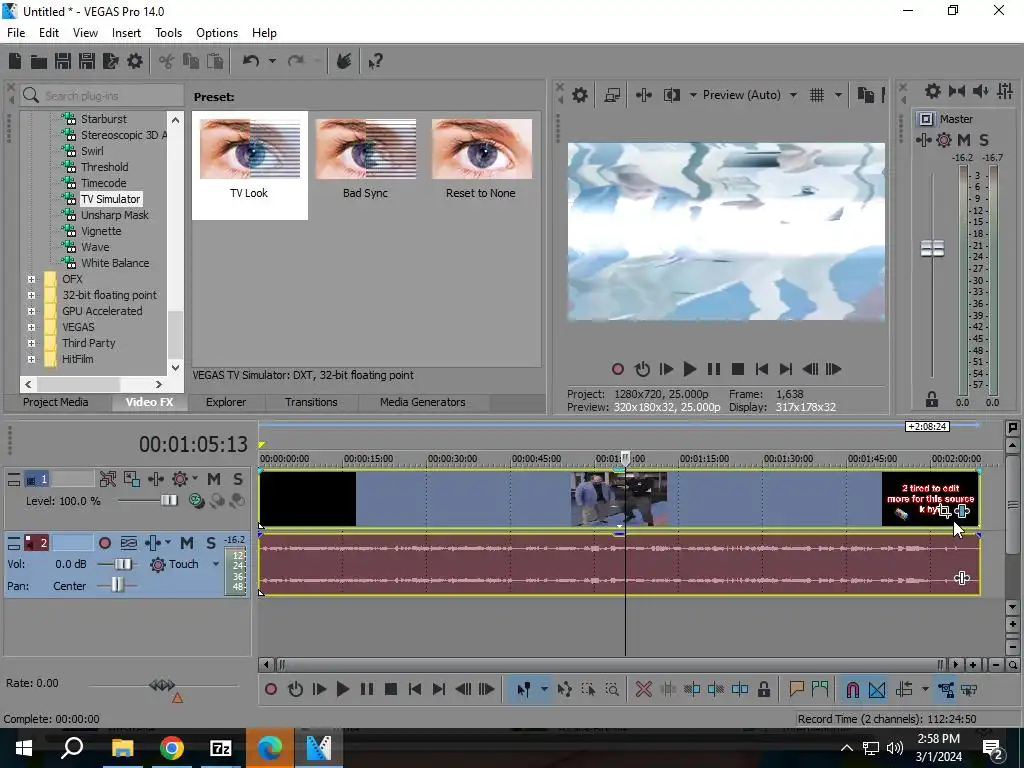
Task: Click Event Pan/Crop icon on the last clip
Action: [x=944, y=512]
